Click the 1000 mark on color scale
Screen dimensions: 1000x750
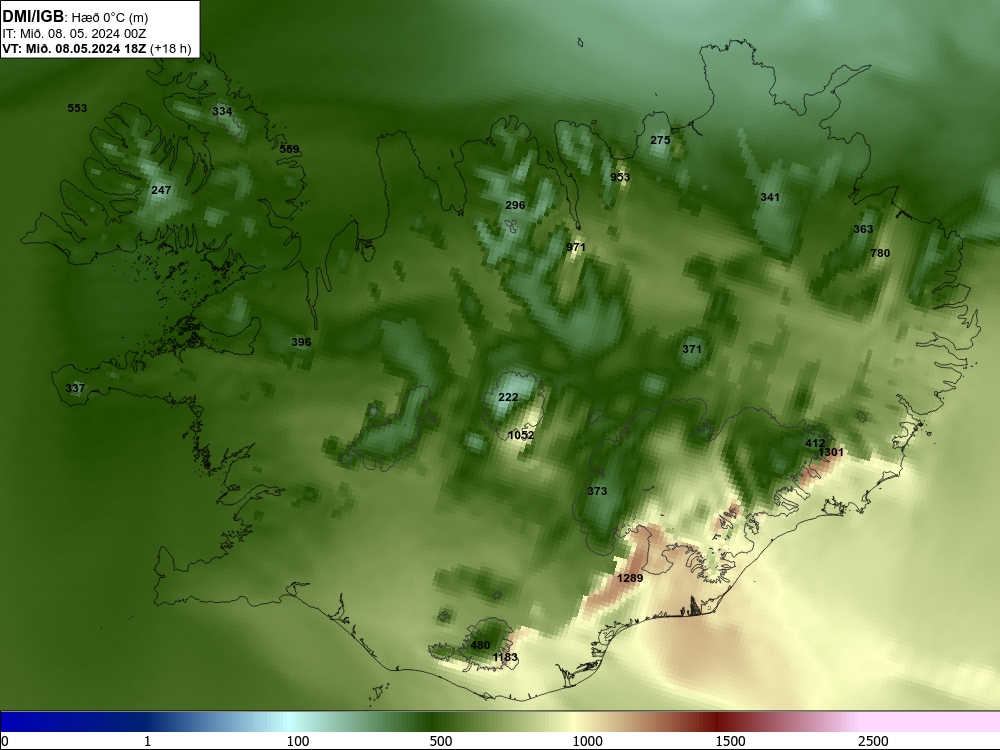[x=587, y=741]
